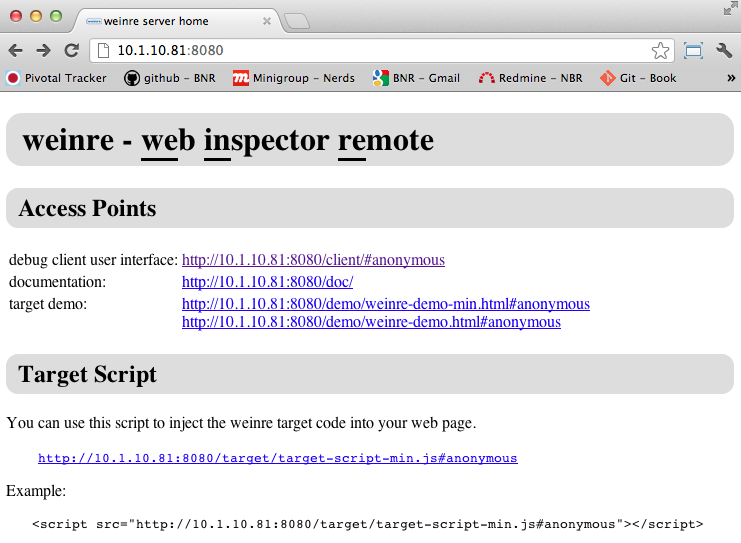
Task: Open the BNR - Gmail bookmark
Action: (x=416, y=78)
